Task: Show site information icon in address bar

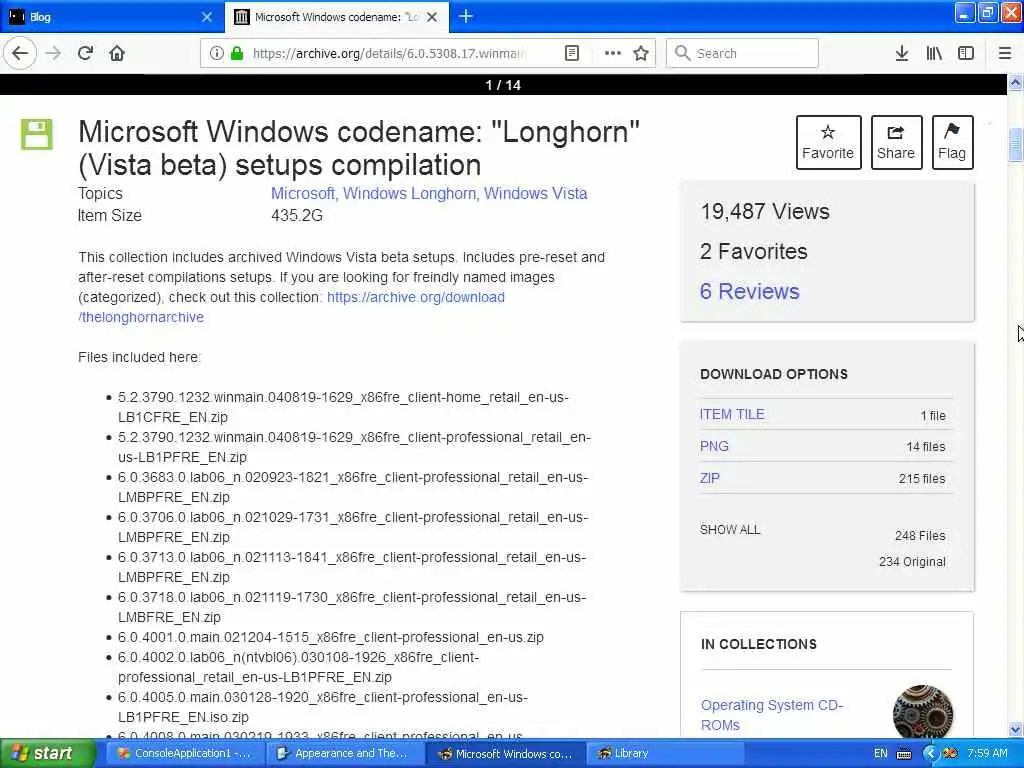Action: [216, 53]
